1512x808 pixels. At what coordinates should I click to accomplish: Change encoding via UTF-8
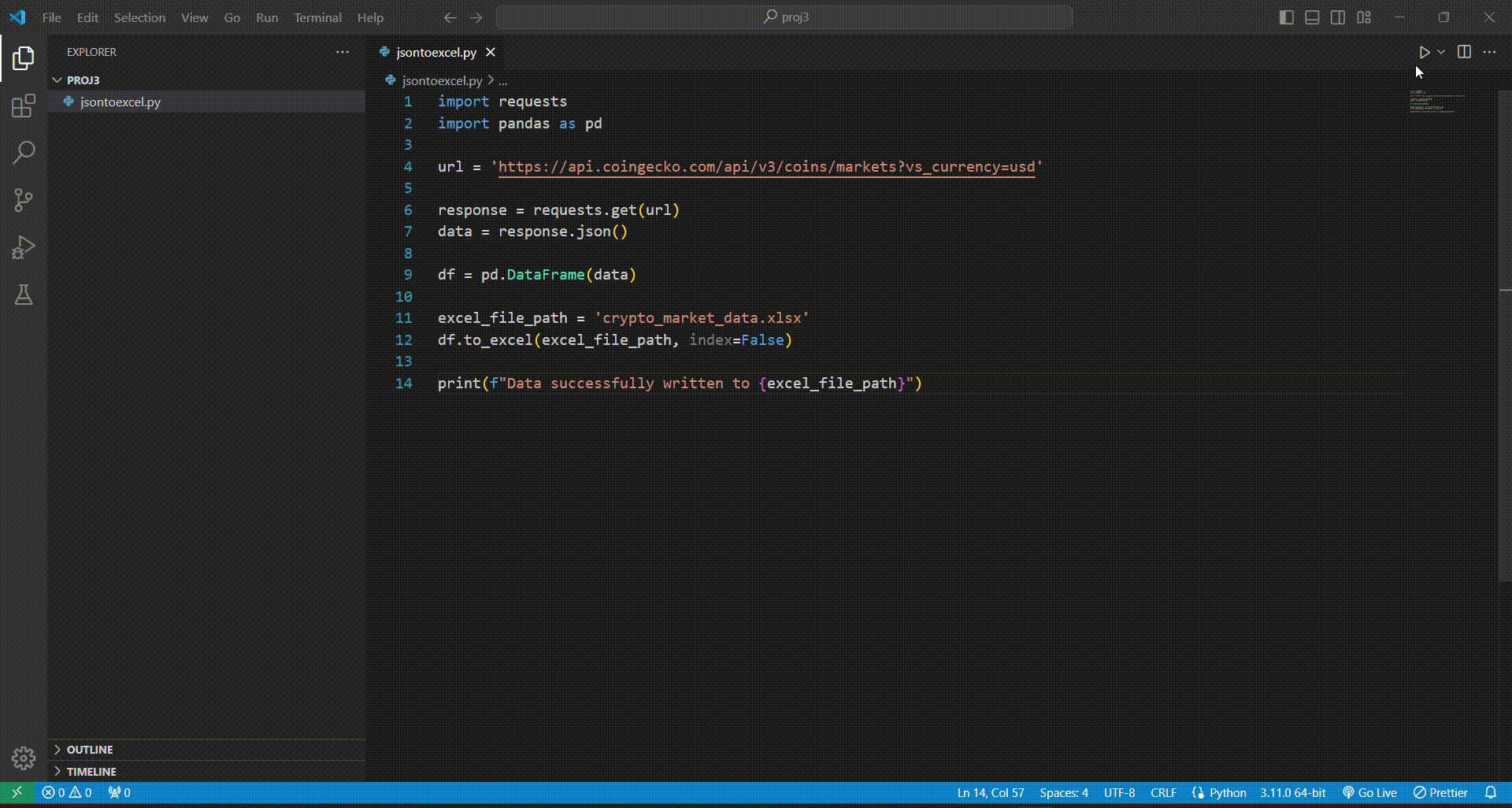[x=1119, y=792]
